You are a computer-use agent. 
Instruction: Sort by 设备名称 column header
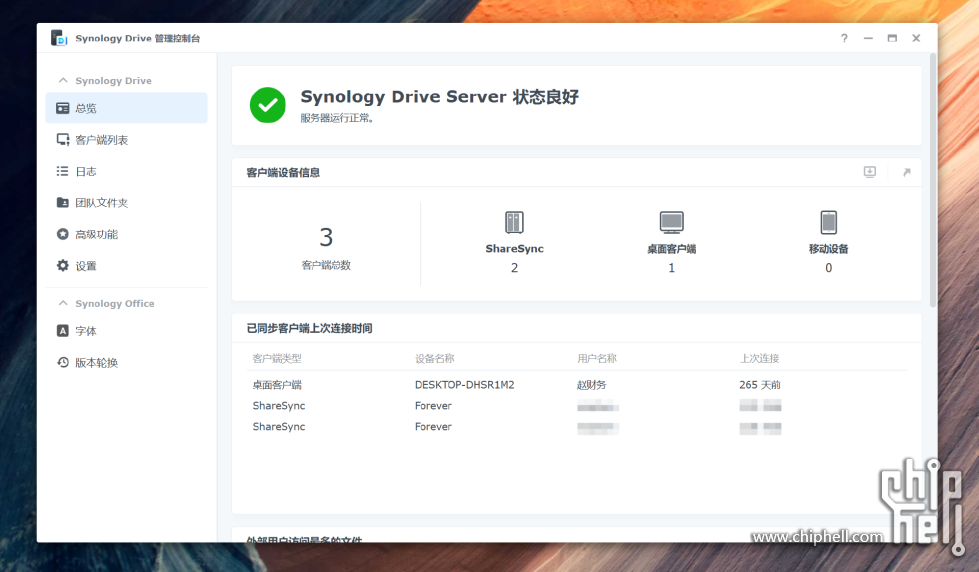coord(435,358)
